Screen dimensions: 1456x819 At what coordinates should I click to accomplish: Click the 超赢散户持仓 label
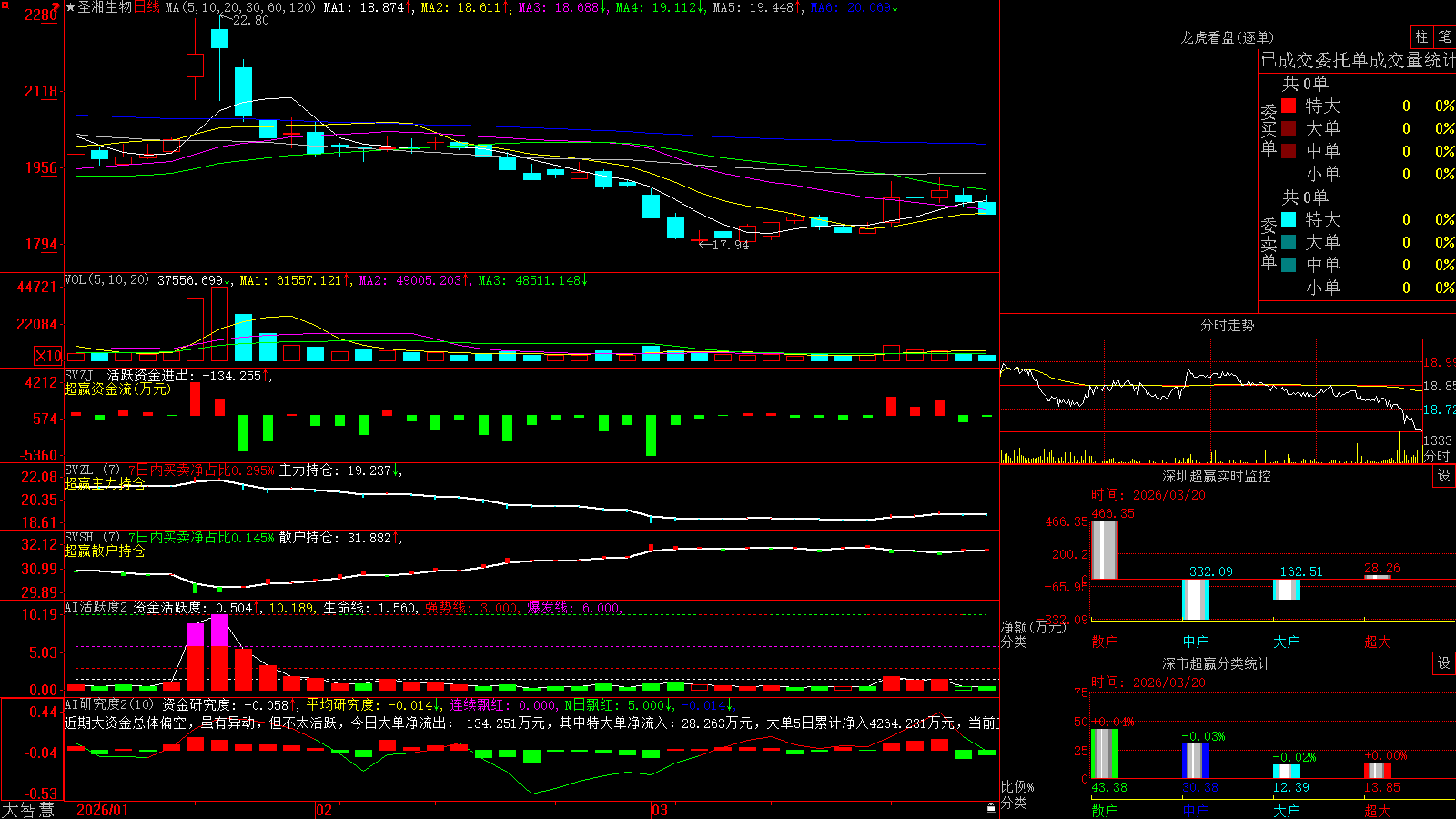pos(105,551)
